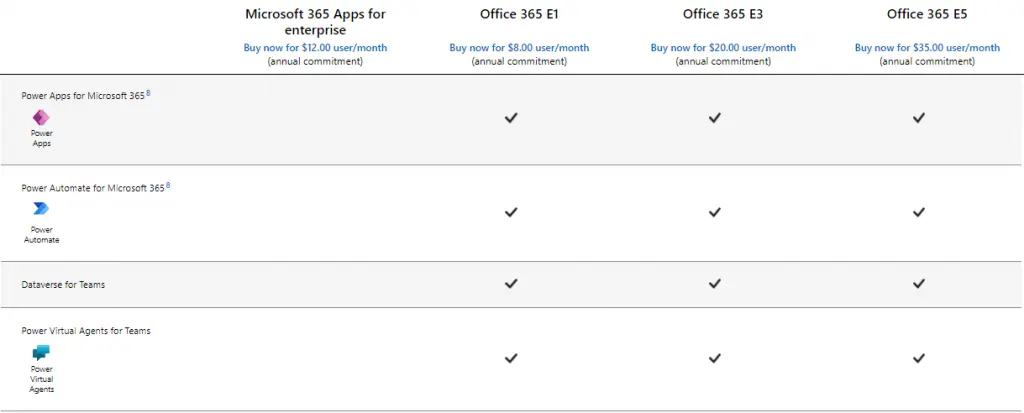Viewport: 1024px width, 413px height.
Task: Open footnote 8 beside Power Apps for Microsoft 365
Action: 148,93
